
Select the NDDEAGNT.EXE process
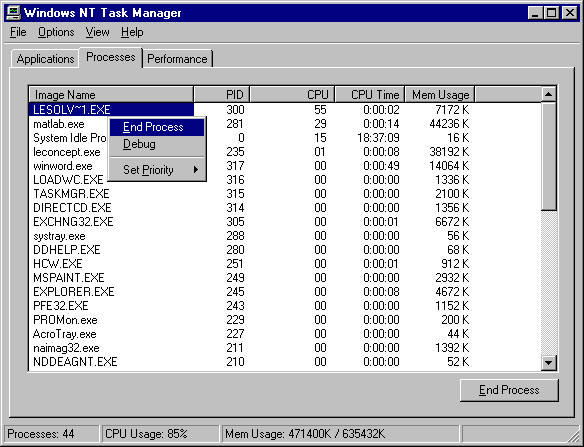click(x=286, y=362)
